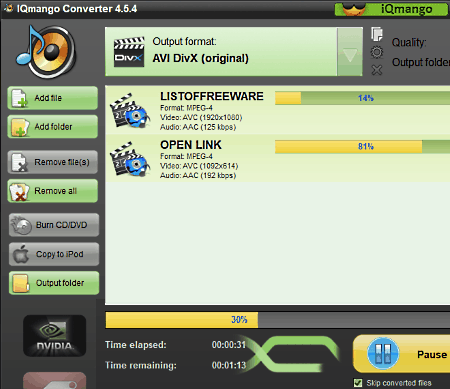This screenshot has height=389, width=450.
Task: Click the X delete icon below the gear
Action: (x=377, y=70)
